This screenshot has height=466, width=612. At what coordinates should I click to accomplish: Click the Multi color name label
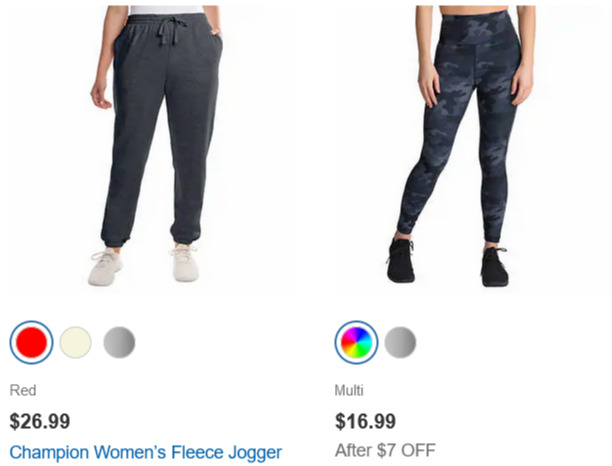pos(349,390)
